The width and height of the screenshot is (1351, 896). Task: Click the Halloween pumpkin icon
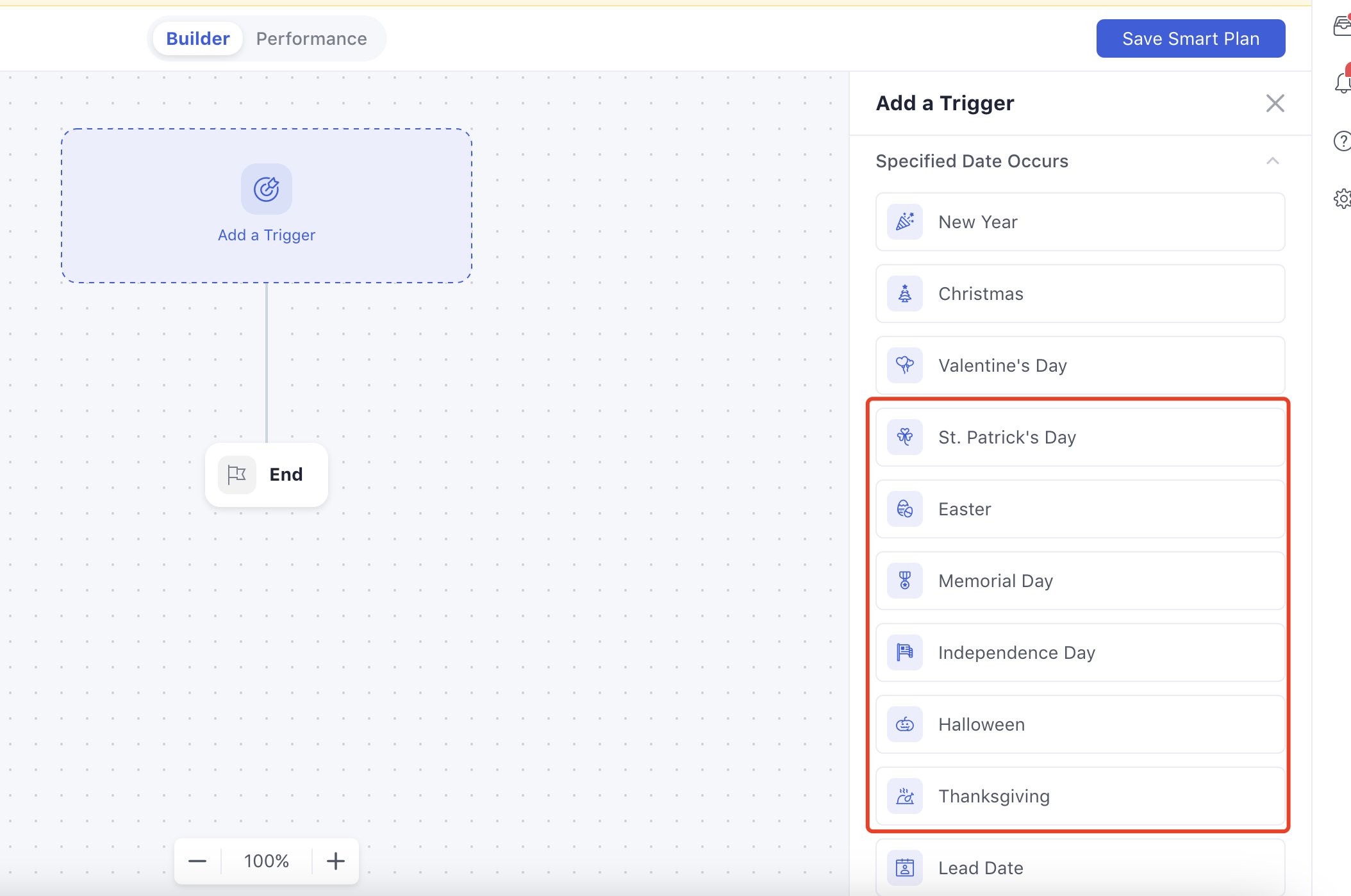[x=904, y=724]
